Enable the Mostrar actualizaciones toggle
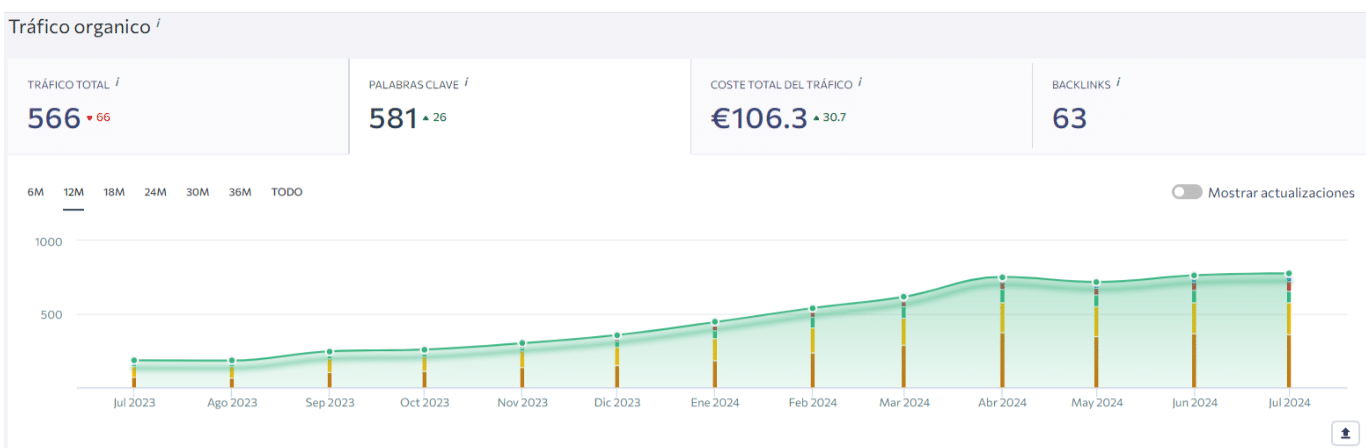Viewport: 1366px width, 448px height. pyautogui.click(x=1186, y=192)
